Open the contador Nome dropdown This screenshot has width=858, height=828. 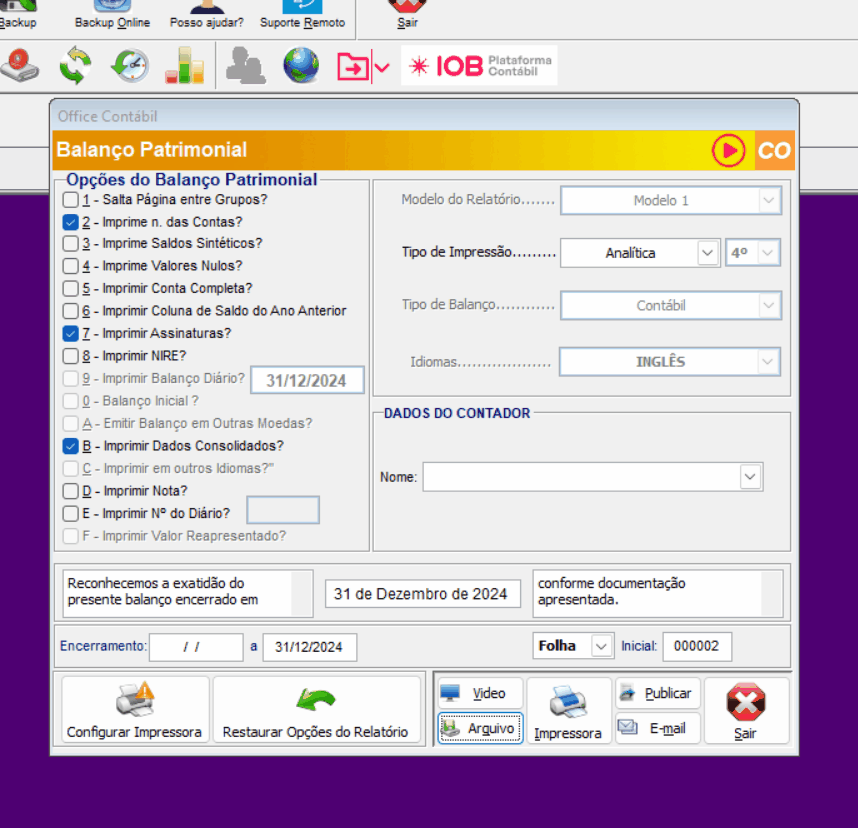[750, 478]
